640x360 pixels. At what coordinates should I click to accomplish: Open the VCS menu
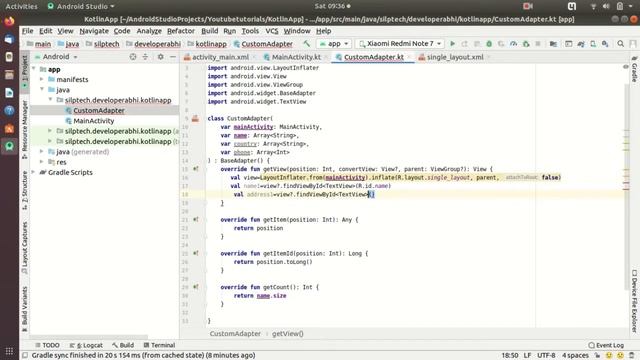271,31
